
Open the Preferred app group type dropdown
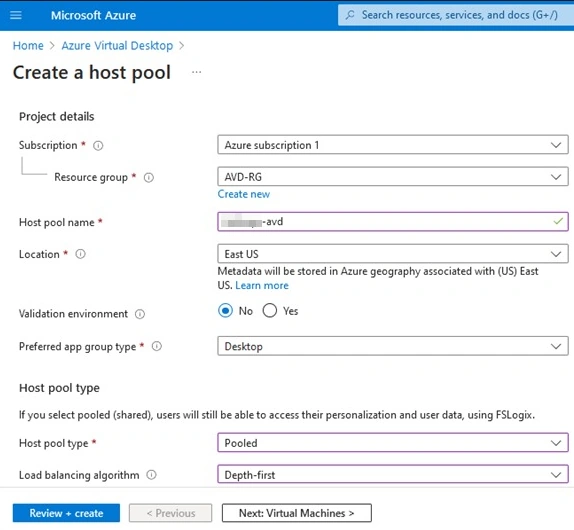point(393,346)
